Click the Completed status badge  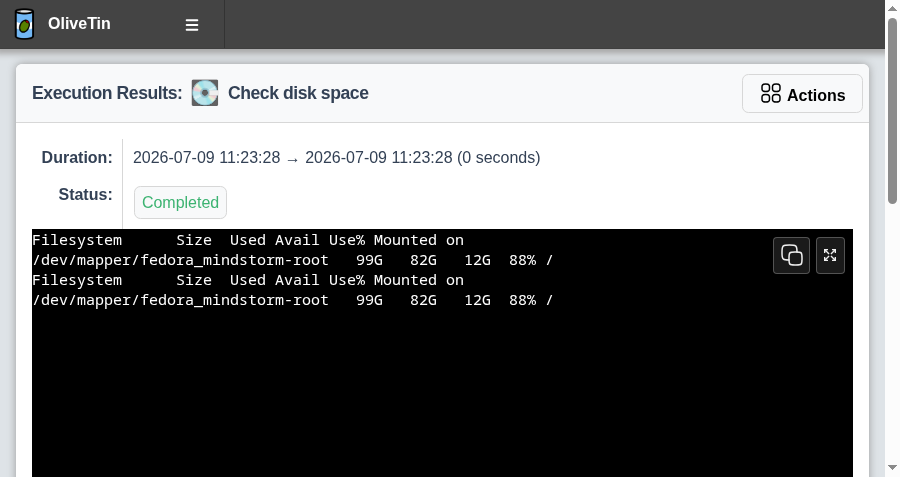(180, 203)
